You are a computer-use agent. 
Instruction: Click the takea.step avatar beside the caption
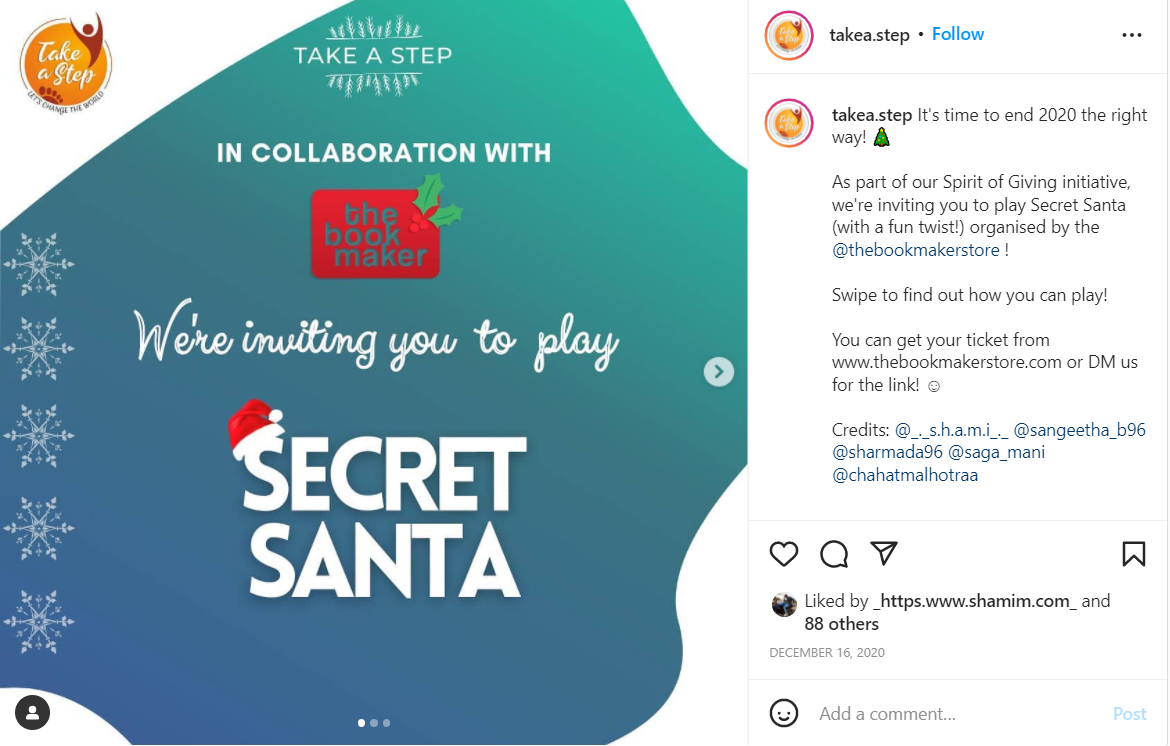(789, 123)
